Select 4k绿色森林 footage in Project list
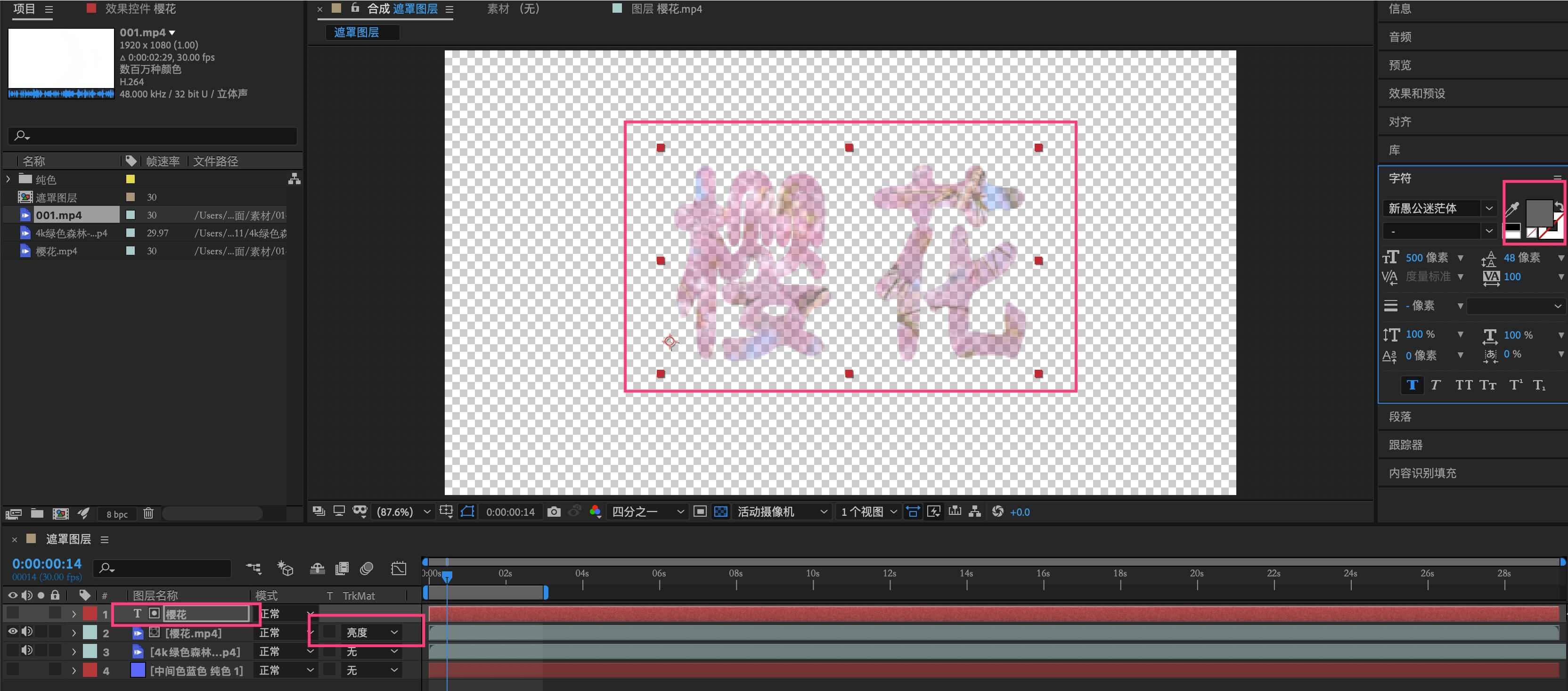Image resolution: width=1568 pixels, height=691 pixels. tap(71, 233)
